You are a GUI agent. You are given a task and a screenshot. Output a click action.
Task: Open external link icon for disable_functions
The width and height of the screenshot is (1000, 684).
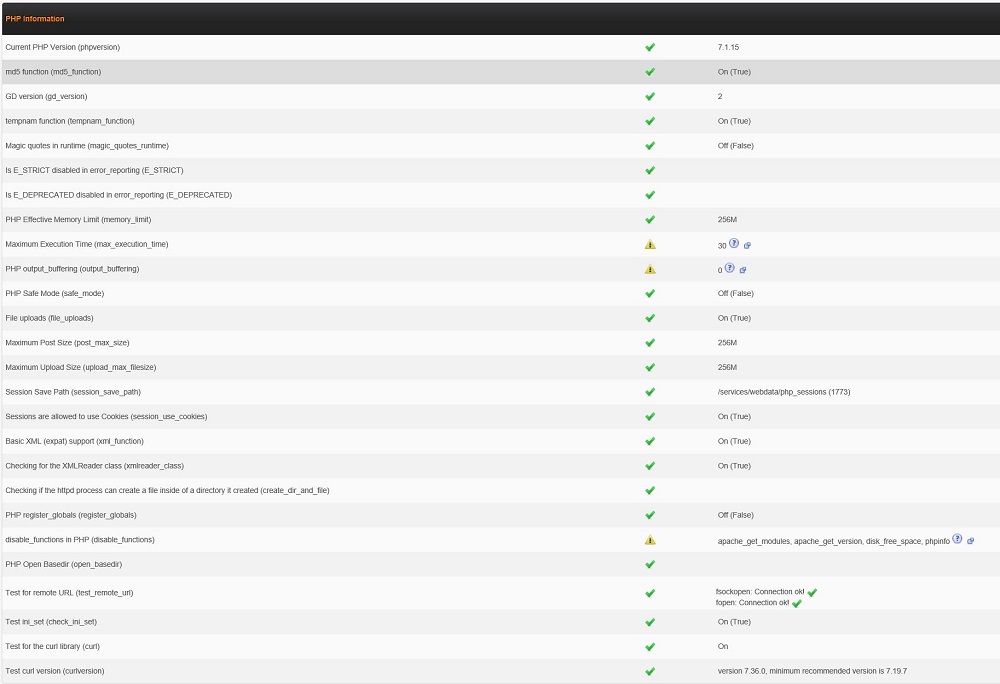[x=970, y=540]
